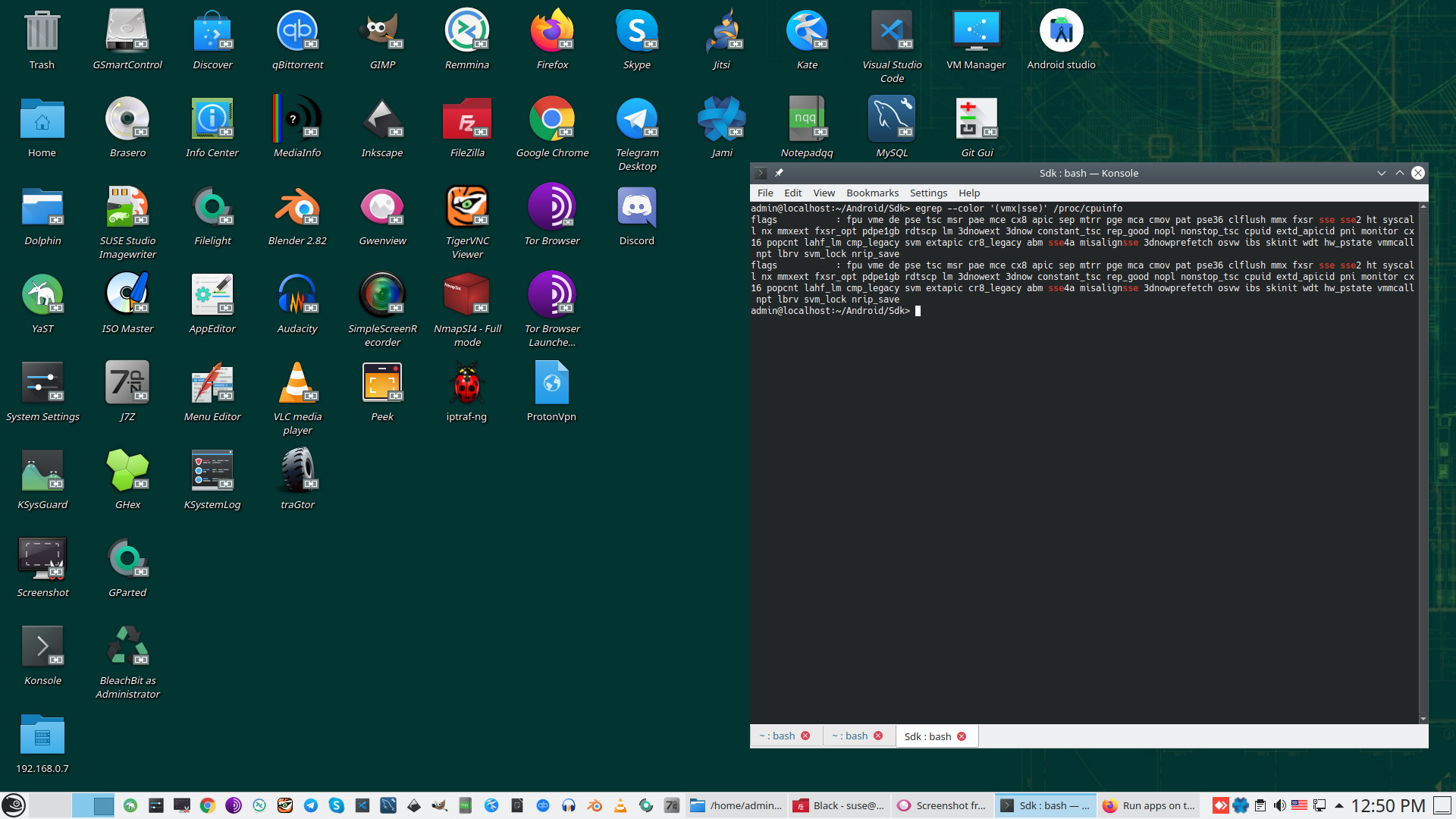Open the MySQL Workbench desktop icon
Image resolution: width=1456 pixels, height=819 pixels.
tap(892, 119)
